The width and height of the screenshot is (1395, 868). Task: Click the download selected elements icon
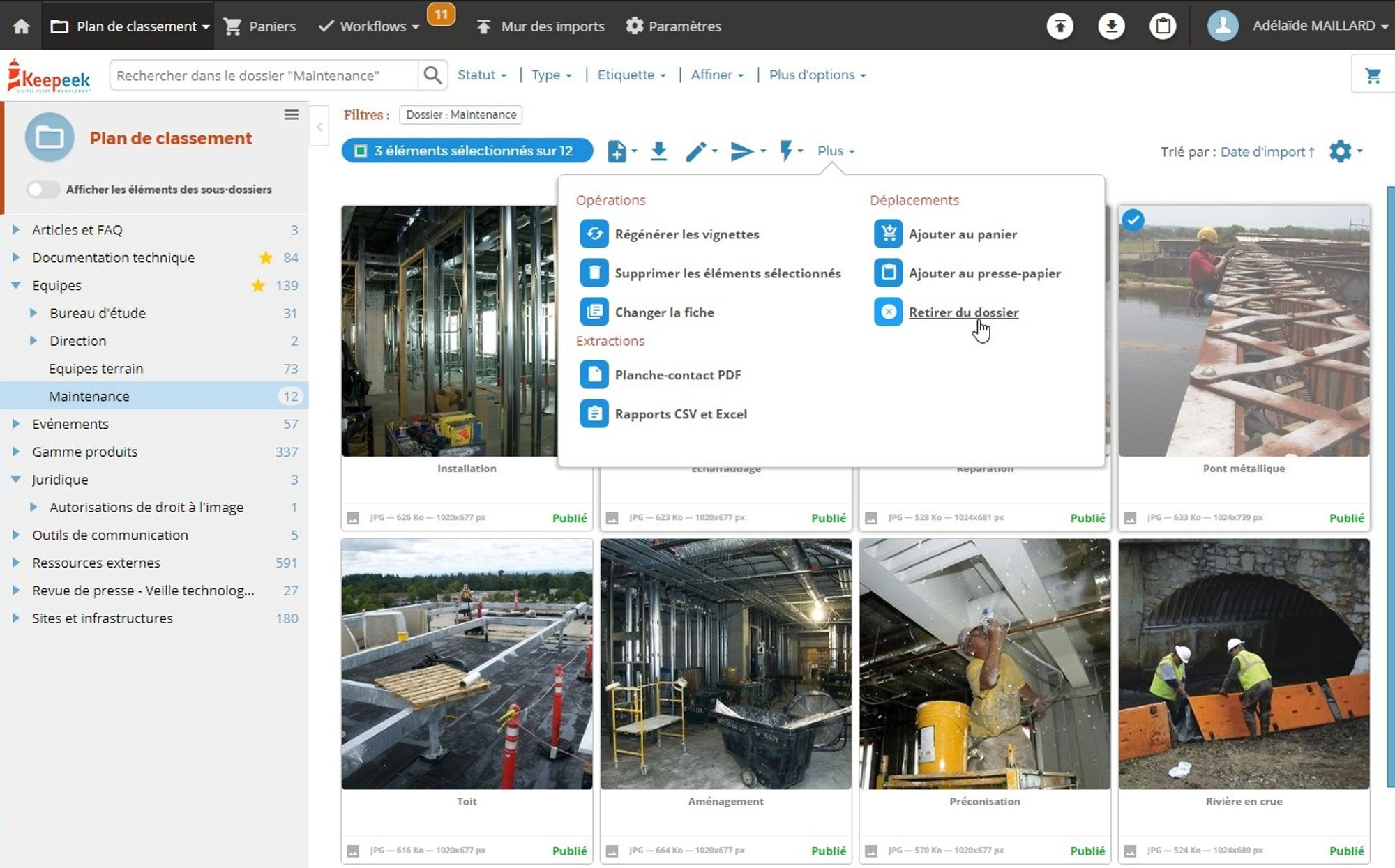click(x=658, y=151)
